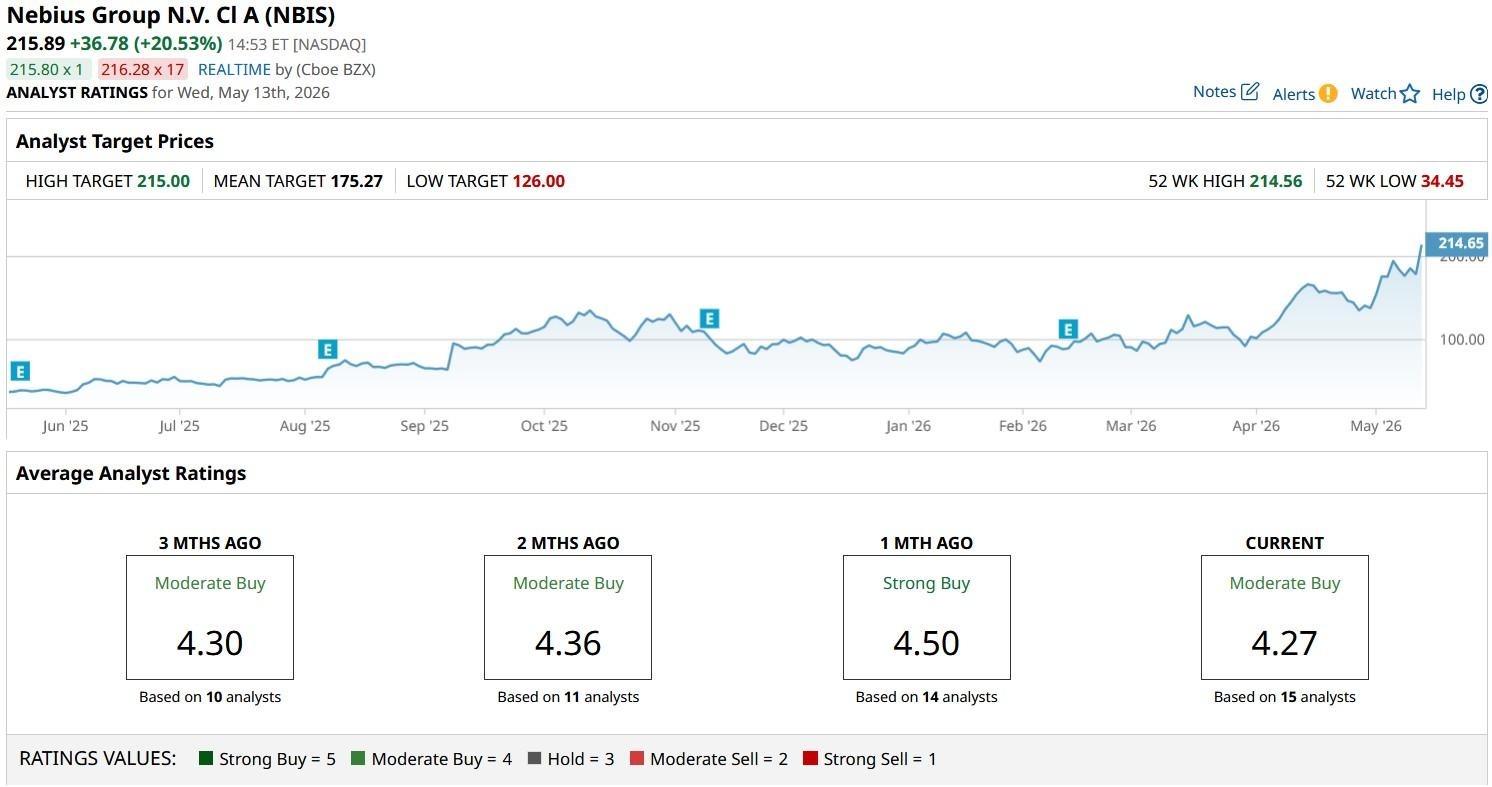
Task: Open the Notes edit icon
Action: coord(1250,92)
